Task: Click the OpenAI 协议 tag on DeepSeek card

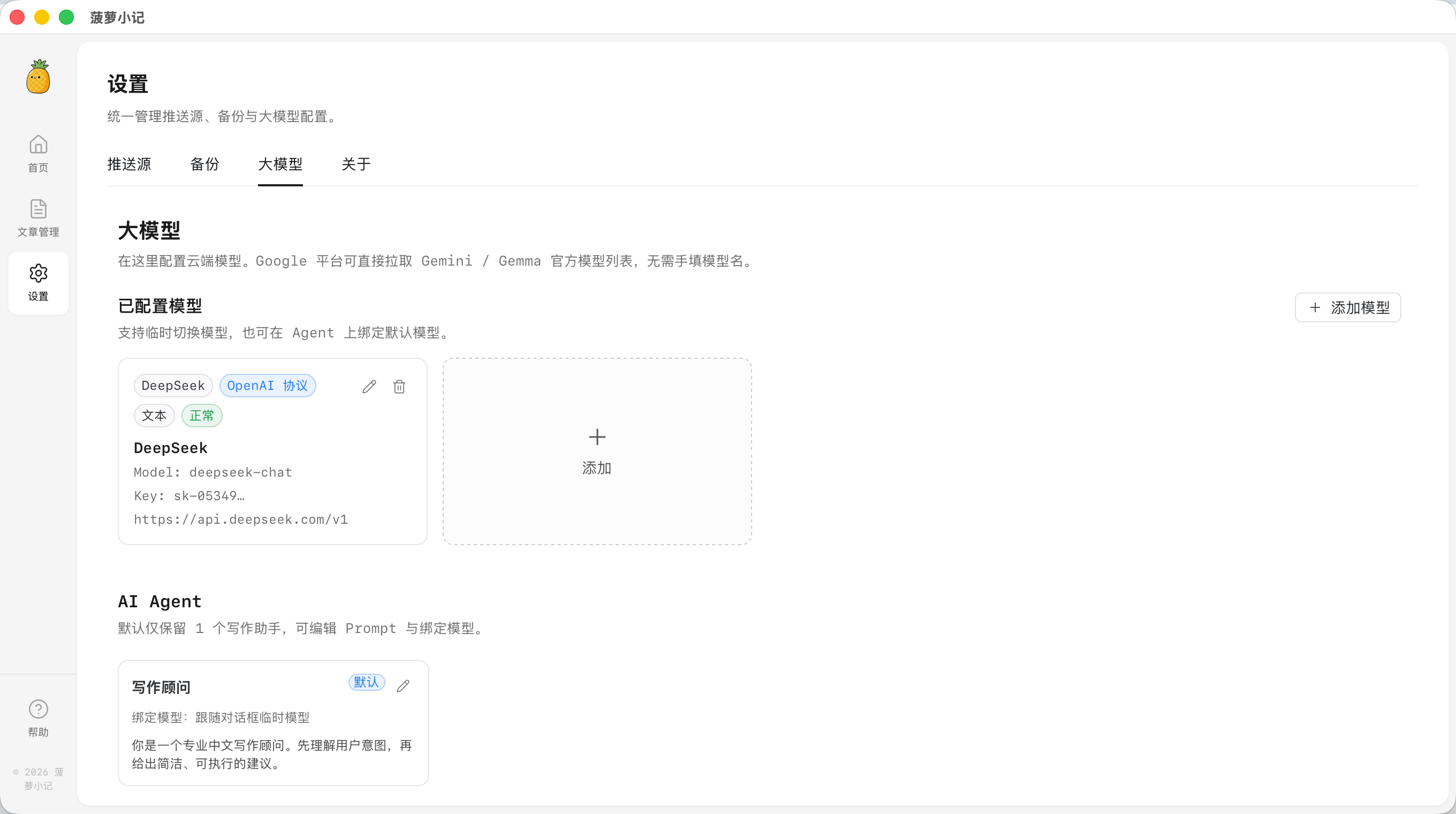Action: [267, 385]
